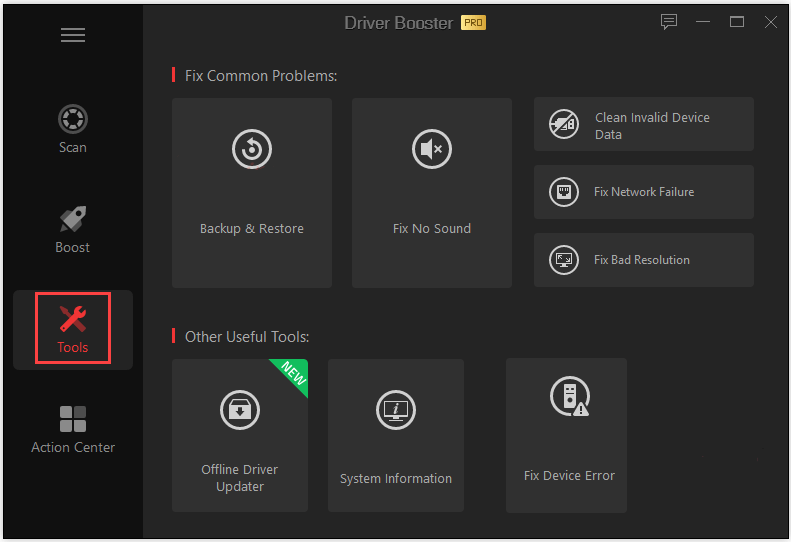
Task: Switch to the Scan label in sidebar
Action: coord(73,147)
